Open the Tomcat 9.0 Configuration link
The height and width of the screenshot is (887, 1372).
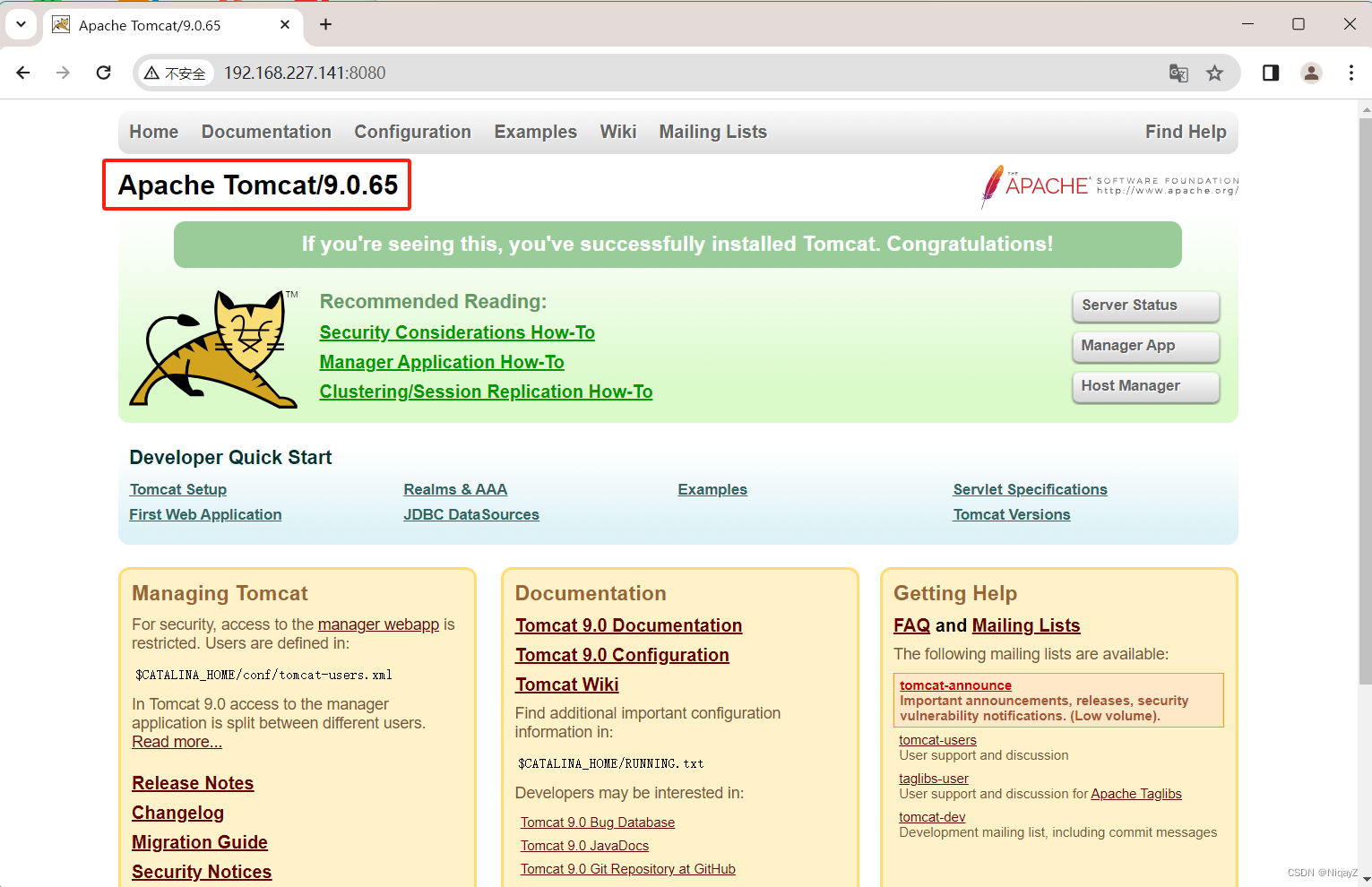click(x=622, y=655)
